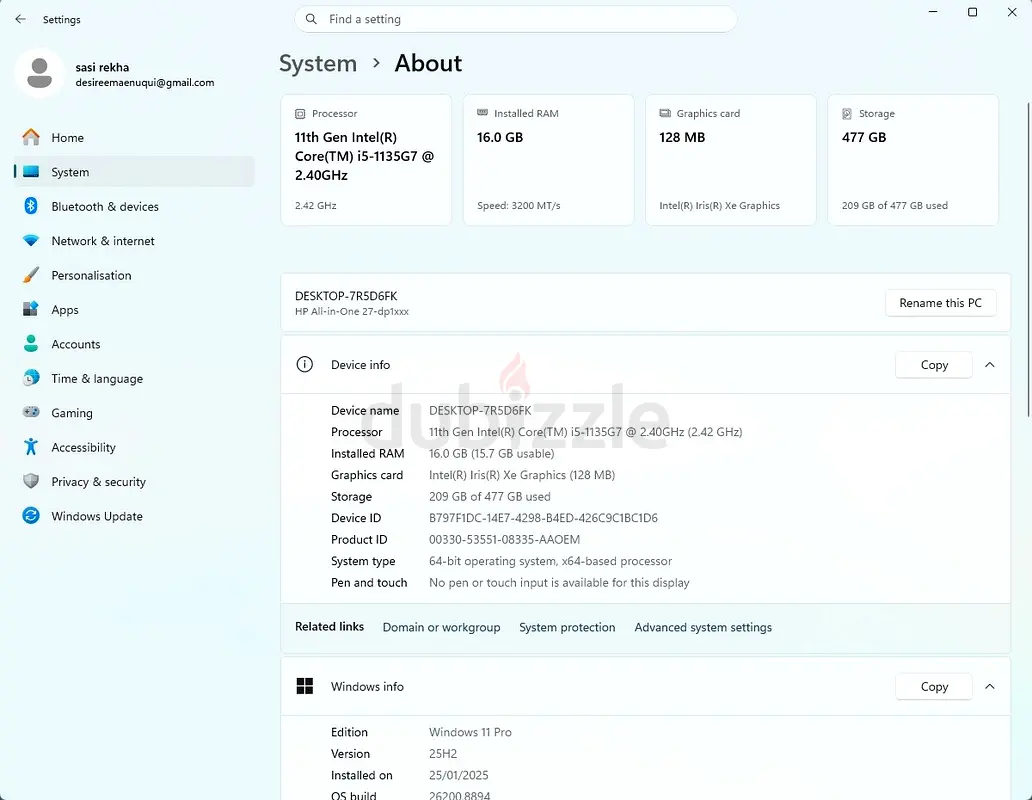
Task: Click the HP All-in-One 27-dp1xxx text
Action: click(351, 312)
